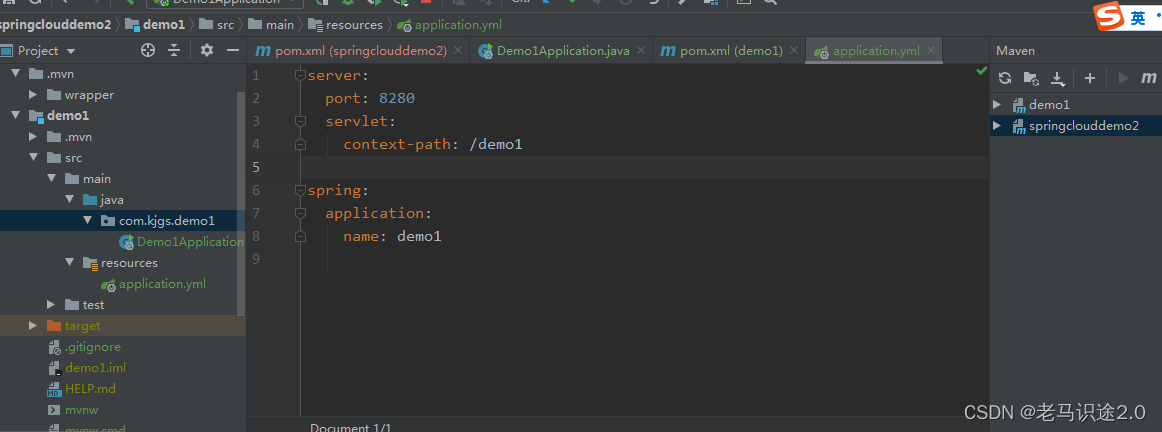Viewport: 1162px width, 432px height.
Task: Close the application.yml tab
Action: point(930,50)
